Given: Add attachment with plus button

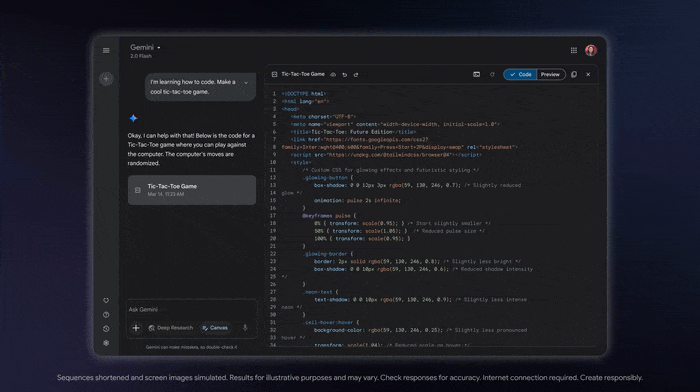Looking at the screenshot, I should tap(136, 328).
